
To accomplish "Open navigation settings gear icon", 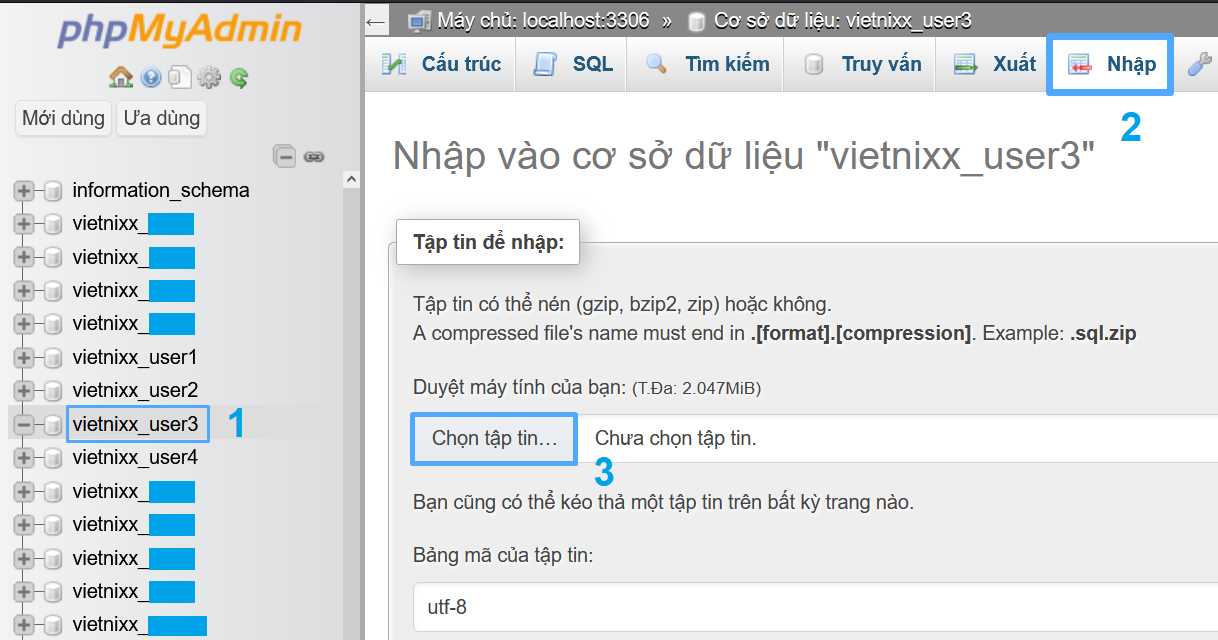I will click(209, 77).
